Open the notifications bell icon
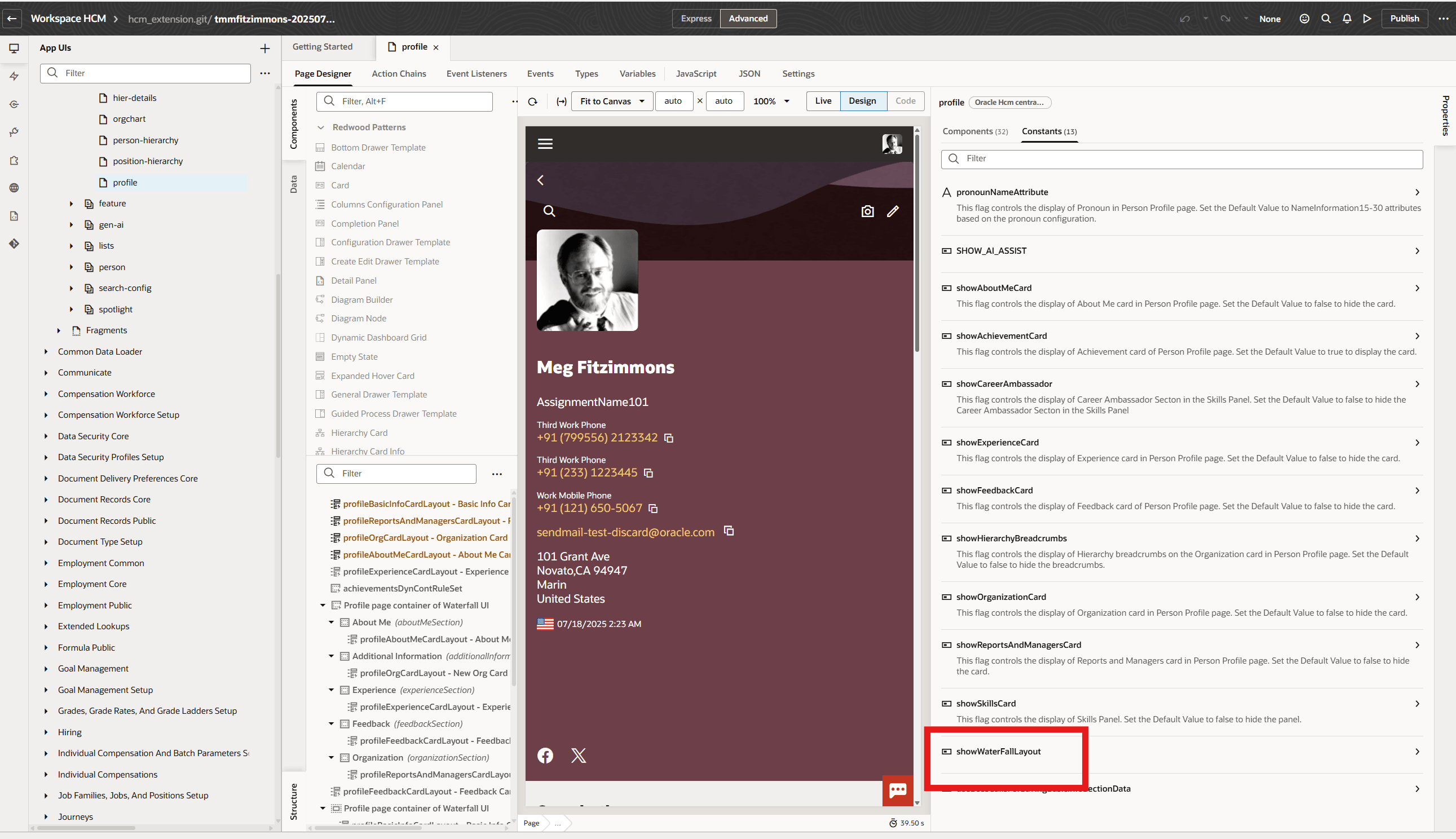The height and width of the screenshot is (839, 1456). [1347, 19]
